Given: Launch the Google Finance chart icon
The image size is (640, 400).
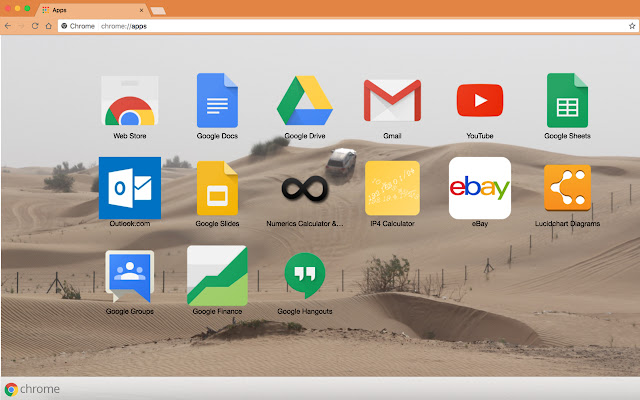Looking at the screenshot, I should (217, 276).
